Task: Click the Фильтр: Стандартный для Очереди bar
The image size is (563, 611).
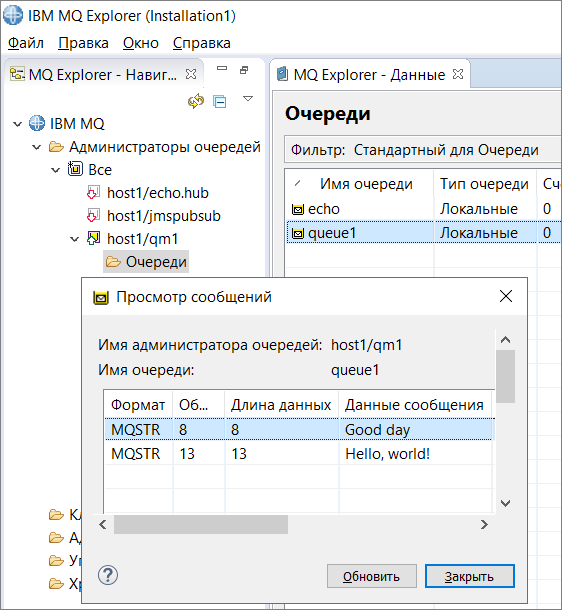Action: pos(423,150)
